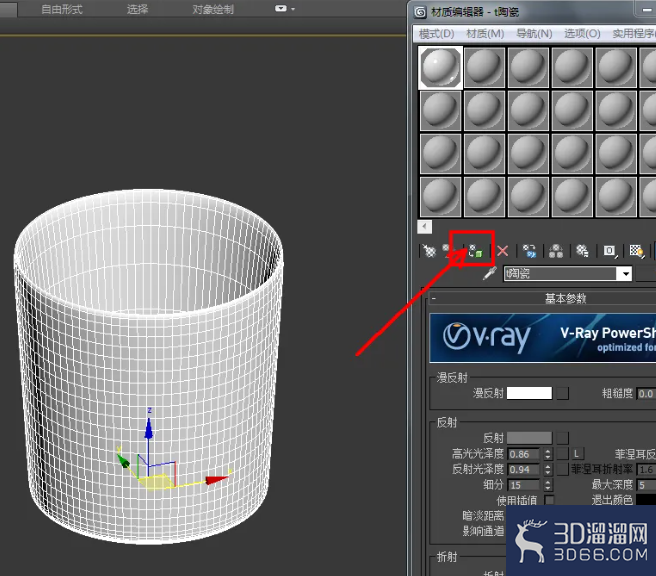Click the 高光光泽度 map slot button

(562, 454)
